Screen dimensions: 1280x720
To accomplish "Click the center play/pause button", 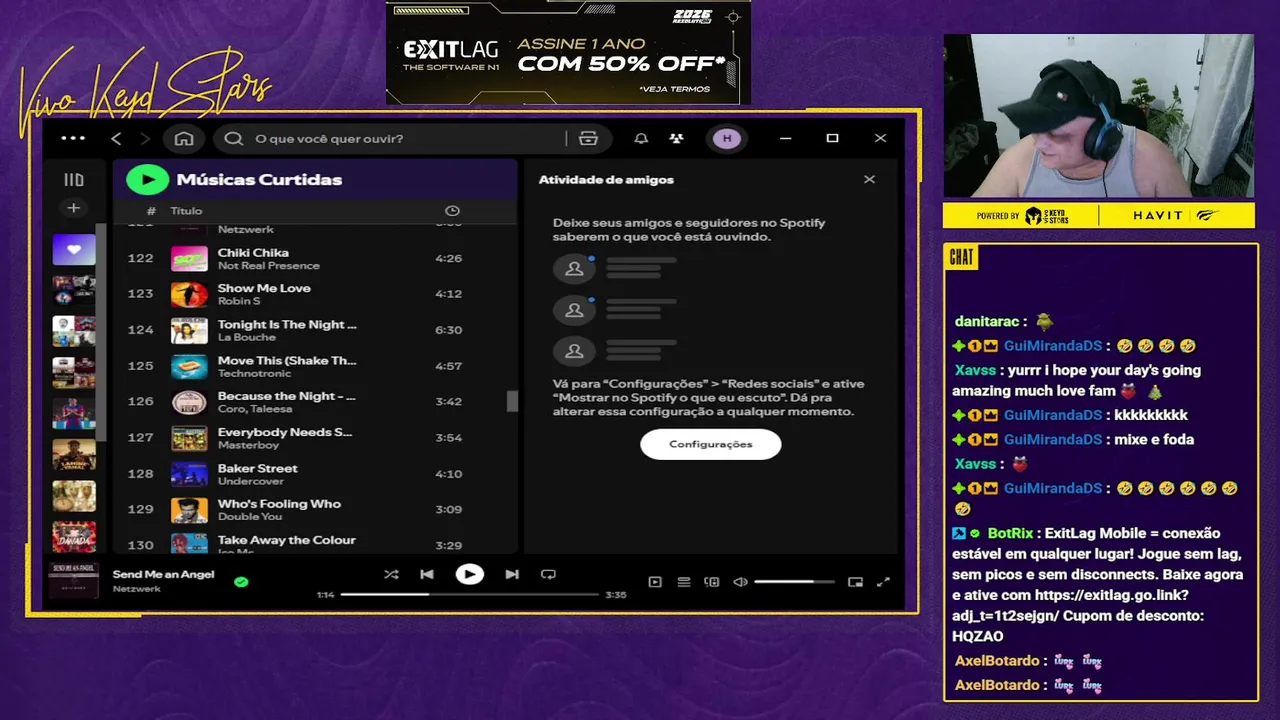I will [469, 574].
